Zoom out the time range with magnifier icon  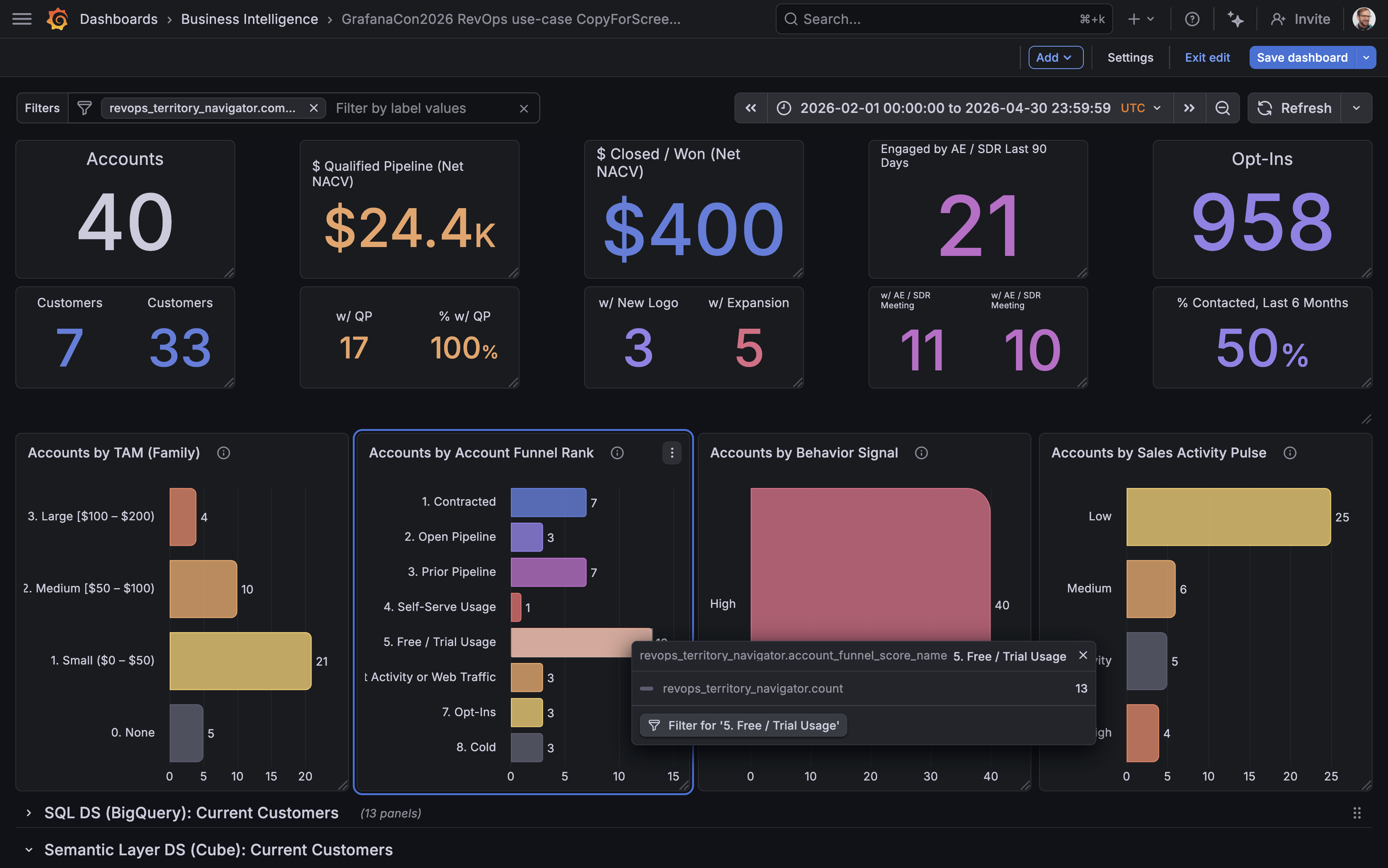click(x=1223, y=108)
